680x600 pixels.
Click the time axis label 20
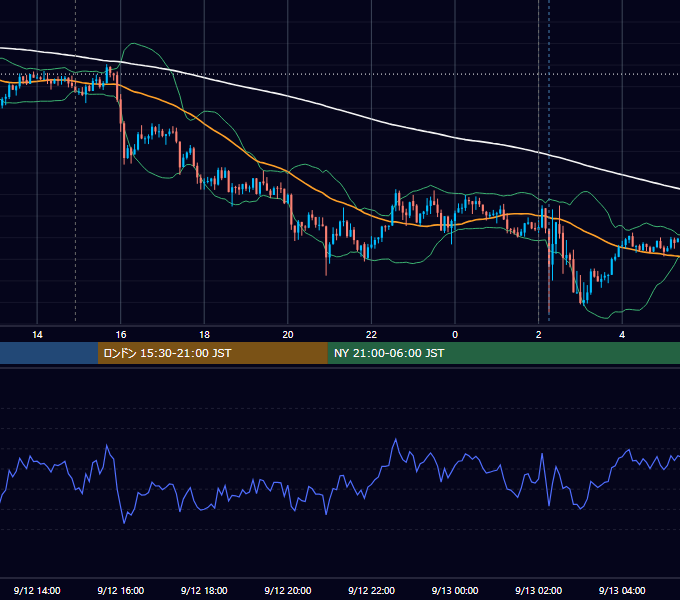288,334
